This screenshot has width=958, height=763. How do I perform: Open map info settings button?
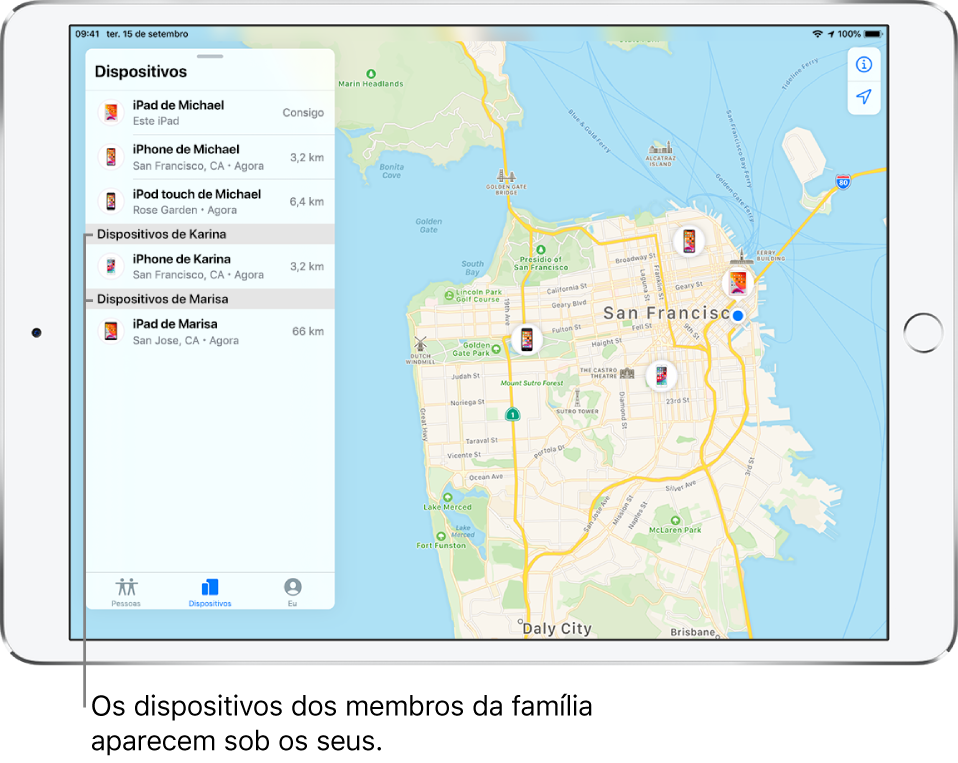coord(863,64)
